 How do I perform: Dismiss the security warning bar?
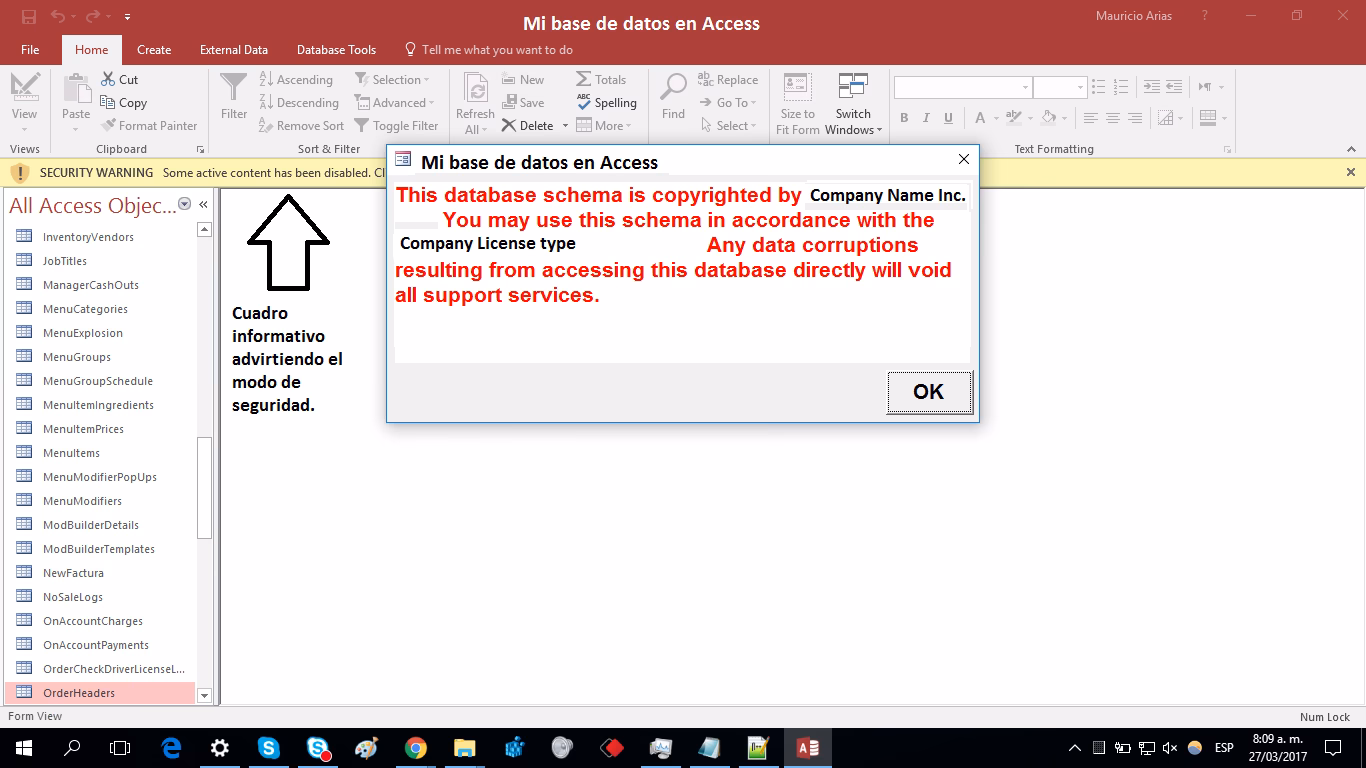pyautogui.click(x=1351, y=172)
